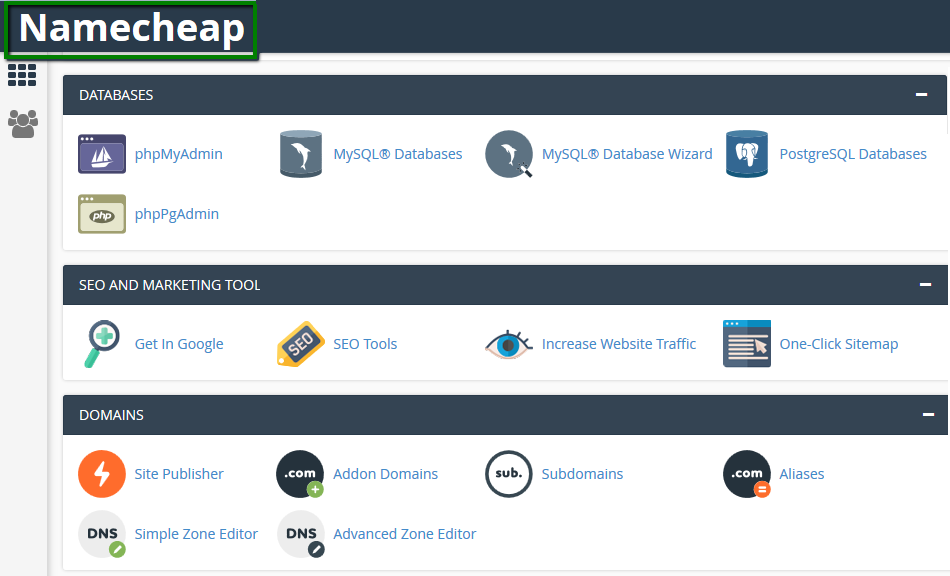Open Increase Website Traffic link
The height and width of the screenshot is (576, 950).
click(619, 344)
